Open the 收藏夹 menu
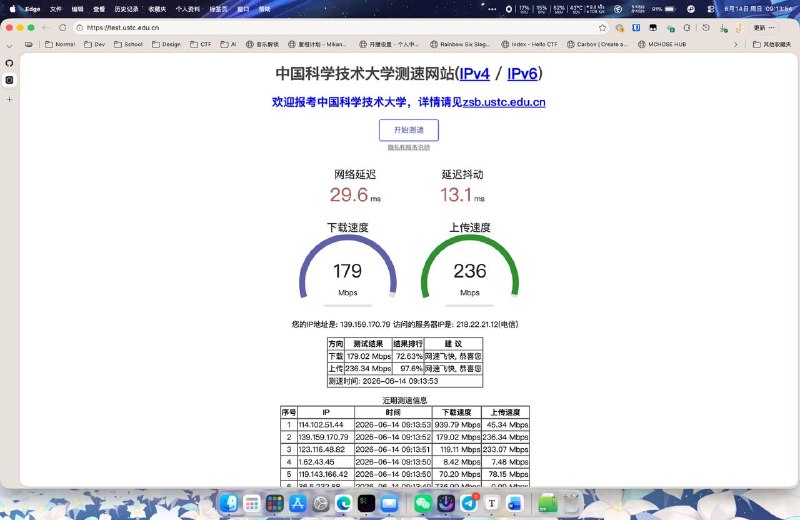Screen dimensions: 800x520 pos(157,9)
